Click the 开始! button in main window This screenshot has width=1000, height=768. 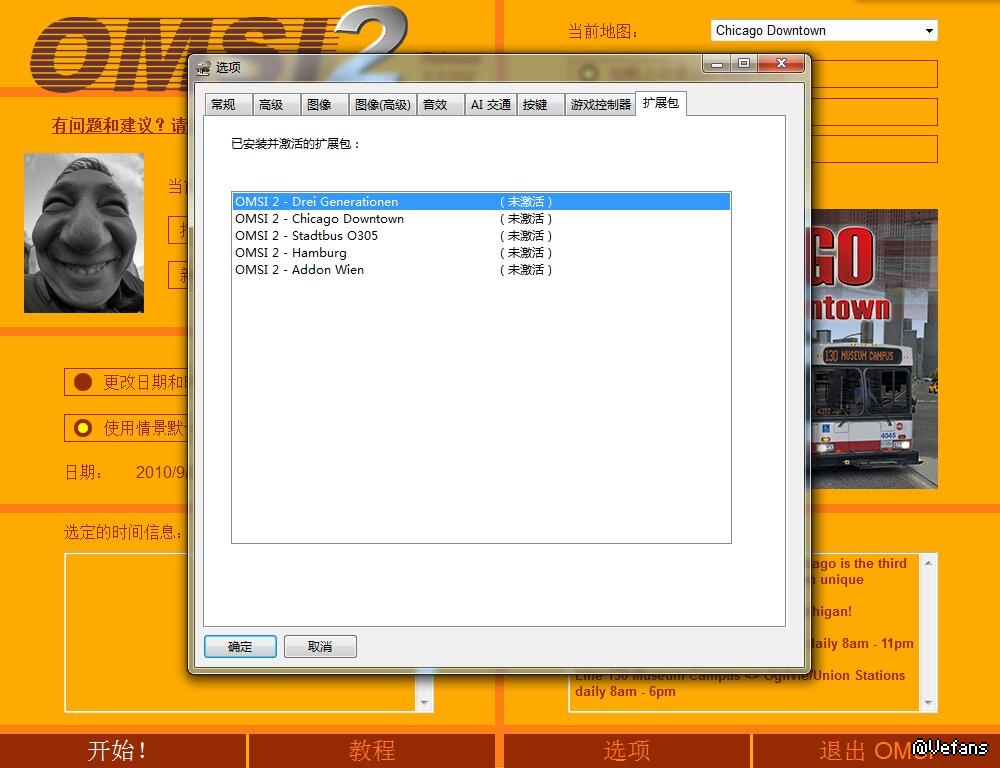[123, 750]
